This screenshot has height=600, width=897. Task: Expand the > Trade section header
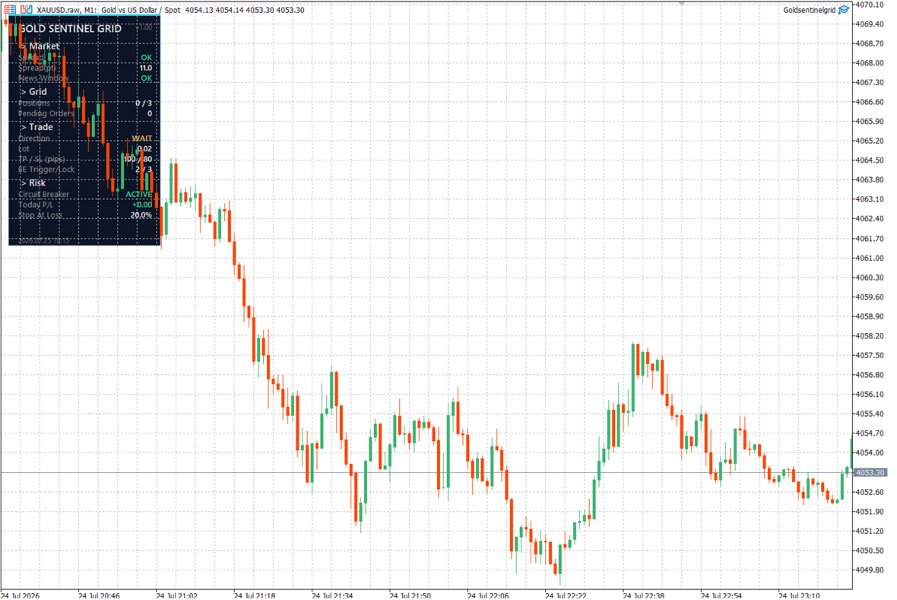tap(36, 127)
